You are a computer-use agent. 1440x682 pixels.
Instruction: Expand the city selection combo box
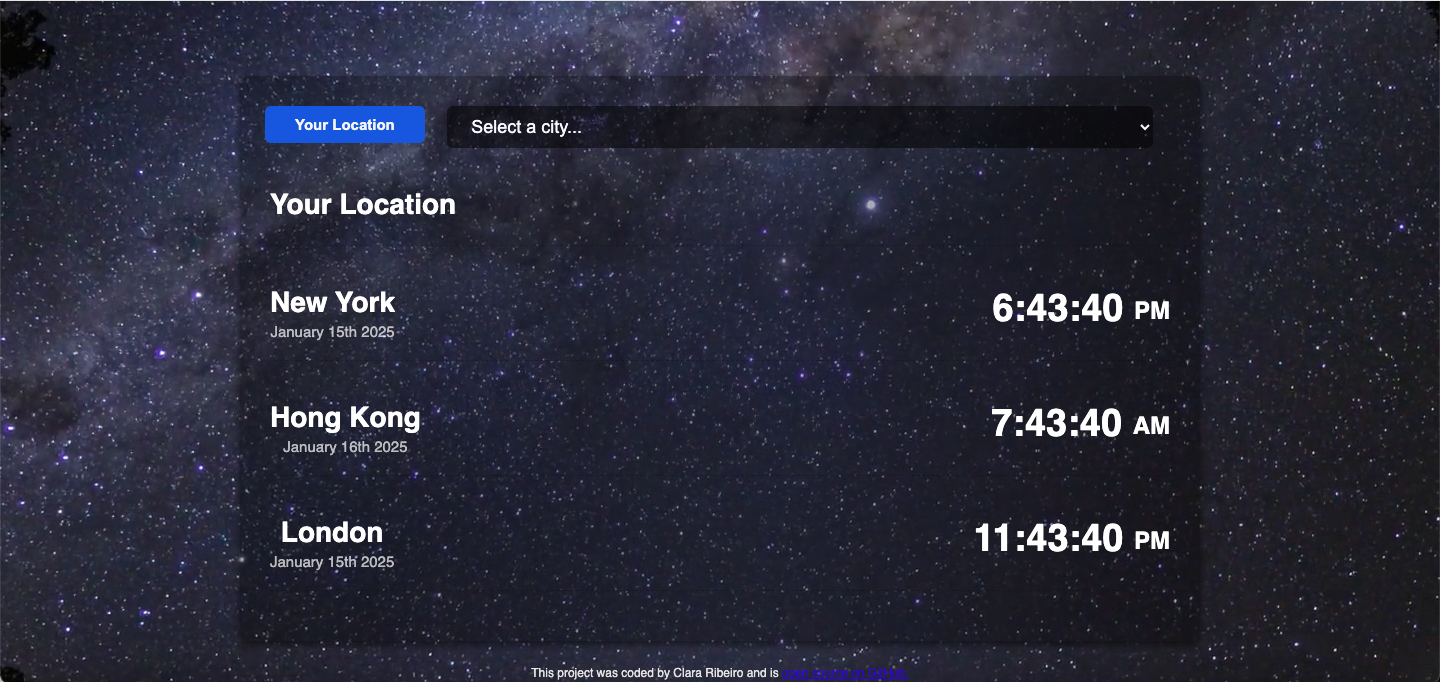tap(798, 127)
